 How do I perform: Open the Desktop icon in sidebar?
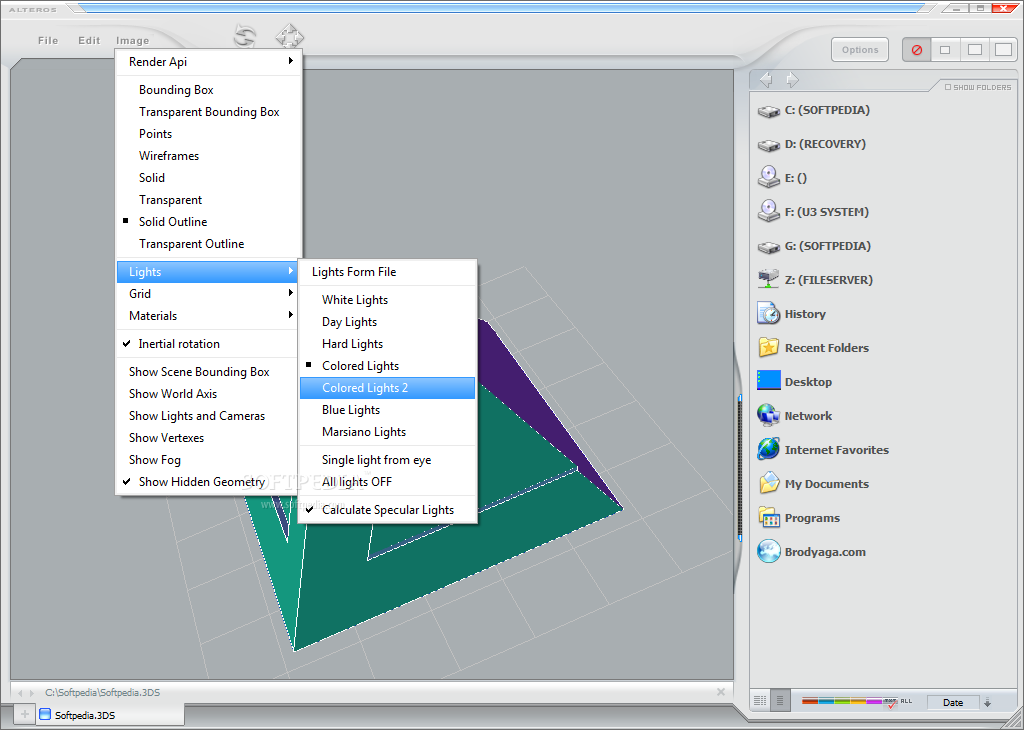tap(769, 381)
